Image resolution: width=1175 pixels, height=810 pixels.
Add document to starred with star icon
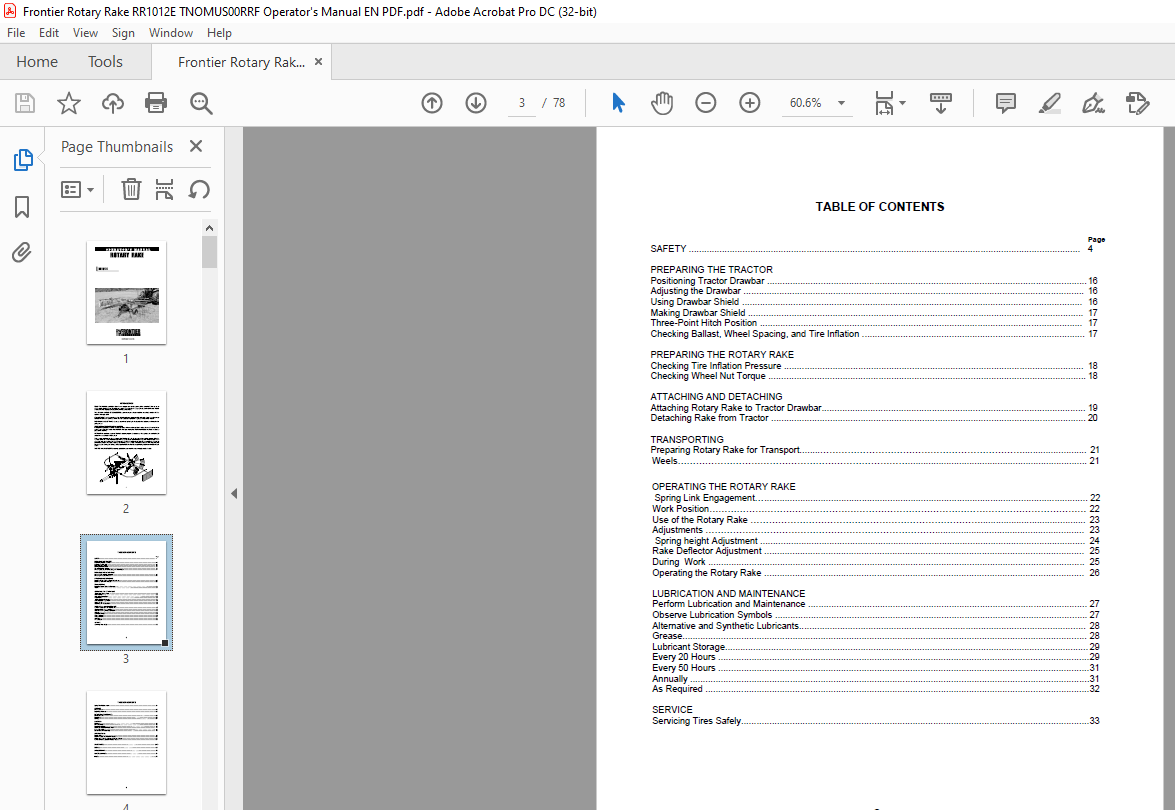(69, 103)
